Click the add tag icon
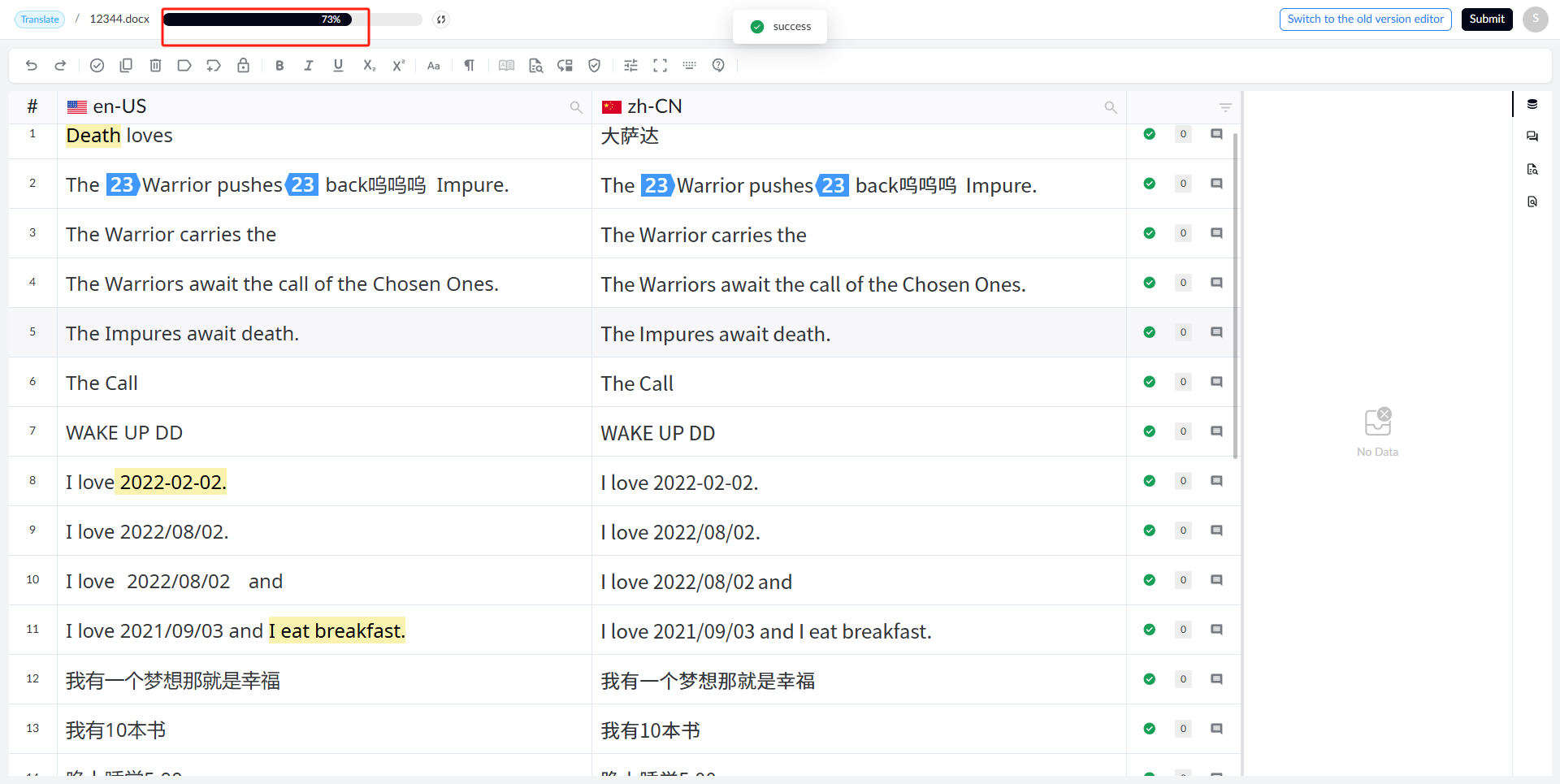 [214, 66]
